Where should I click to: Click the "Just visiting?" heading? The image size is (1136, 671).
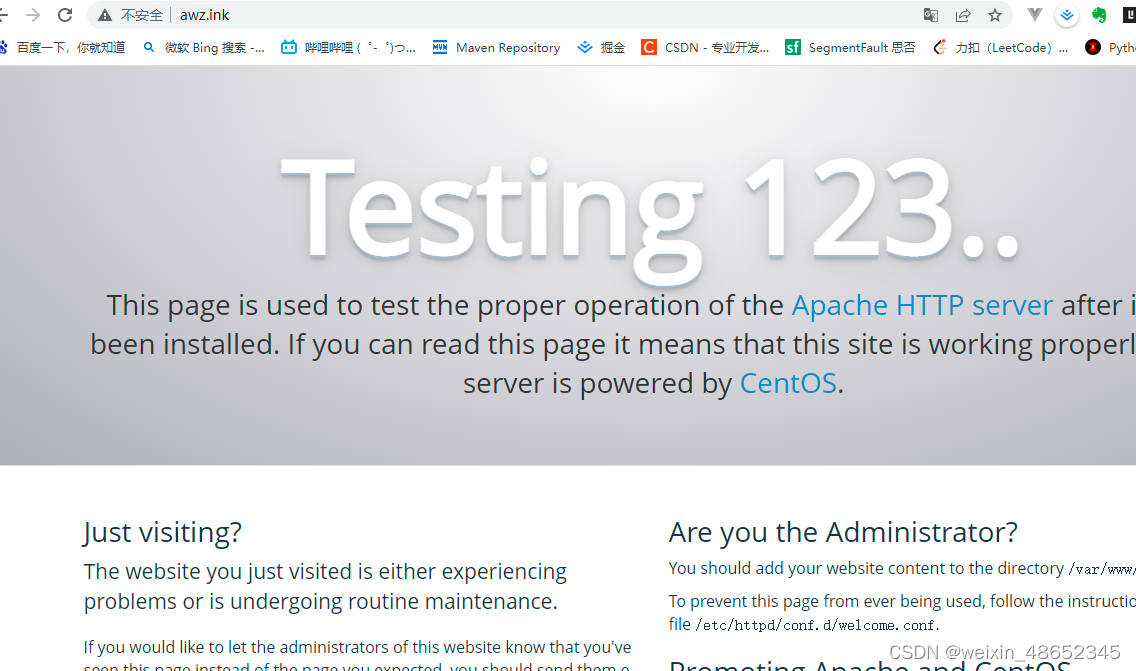pyautogui.click(x=162, y=533)
